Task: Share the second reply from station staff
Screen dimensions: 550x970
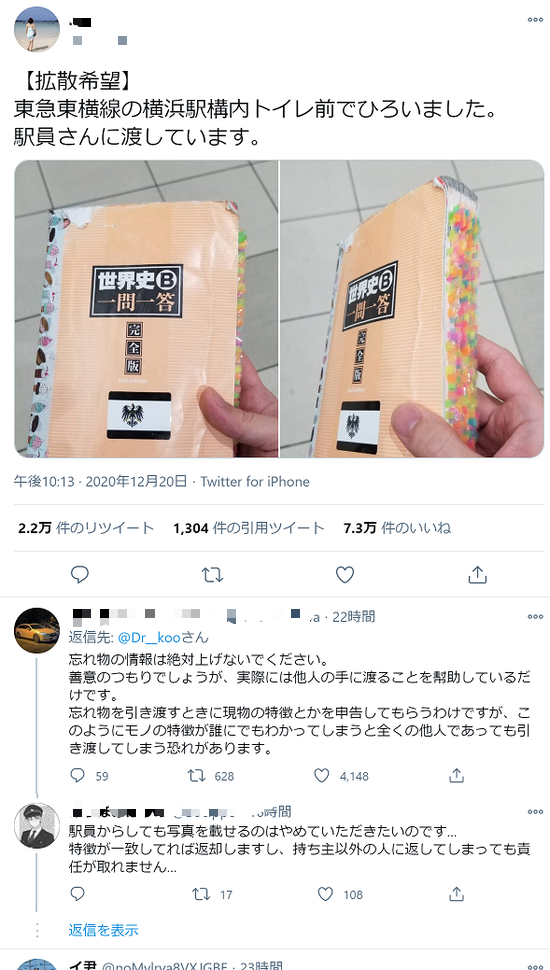Action: (x=456, y=894)
